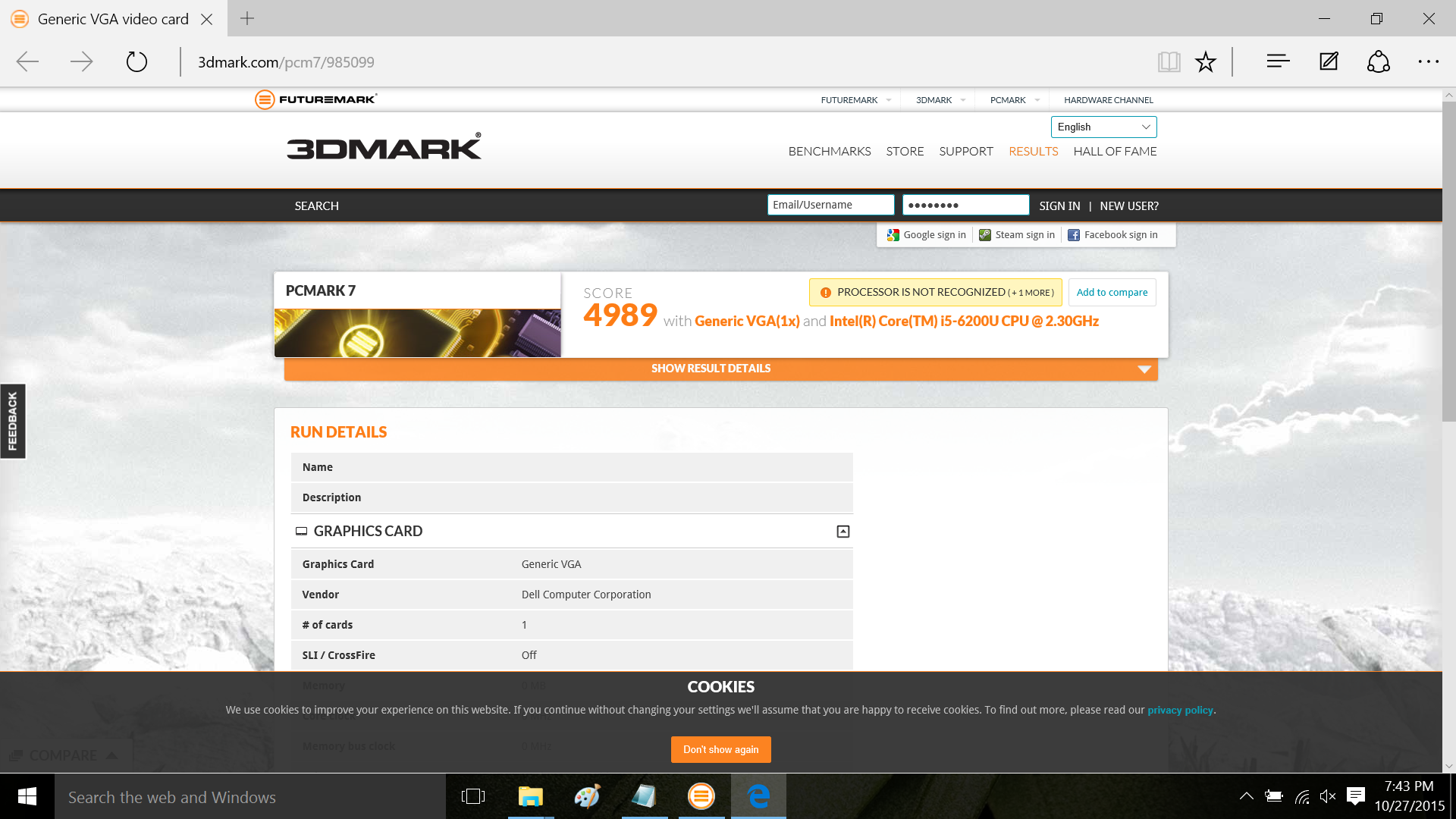
Task: Open the Edge More actions menu
Action: 1428,62
